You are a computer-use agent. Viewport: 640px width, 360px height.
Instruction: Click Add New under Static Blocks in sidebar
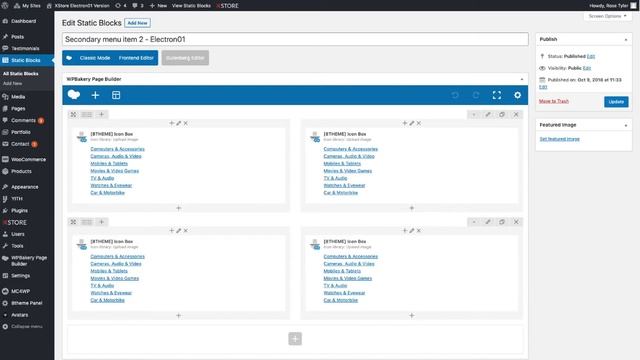[12, 83]
